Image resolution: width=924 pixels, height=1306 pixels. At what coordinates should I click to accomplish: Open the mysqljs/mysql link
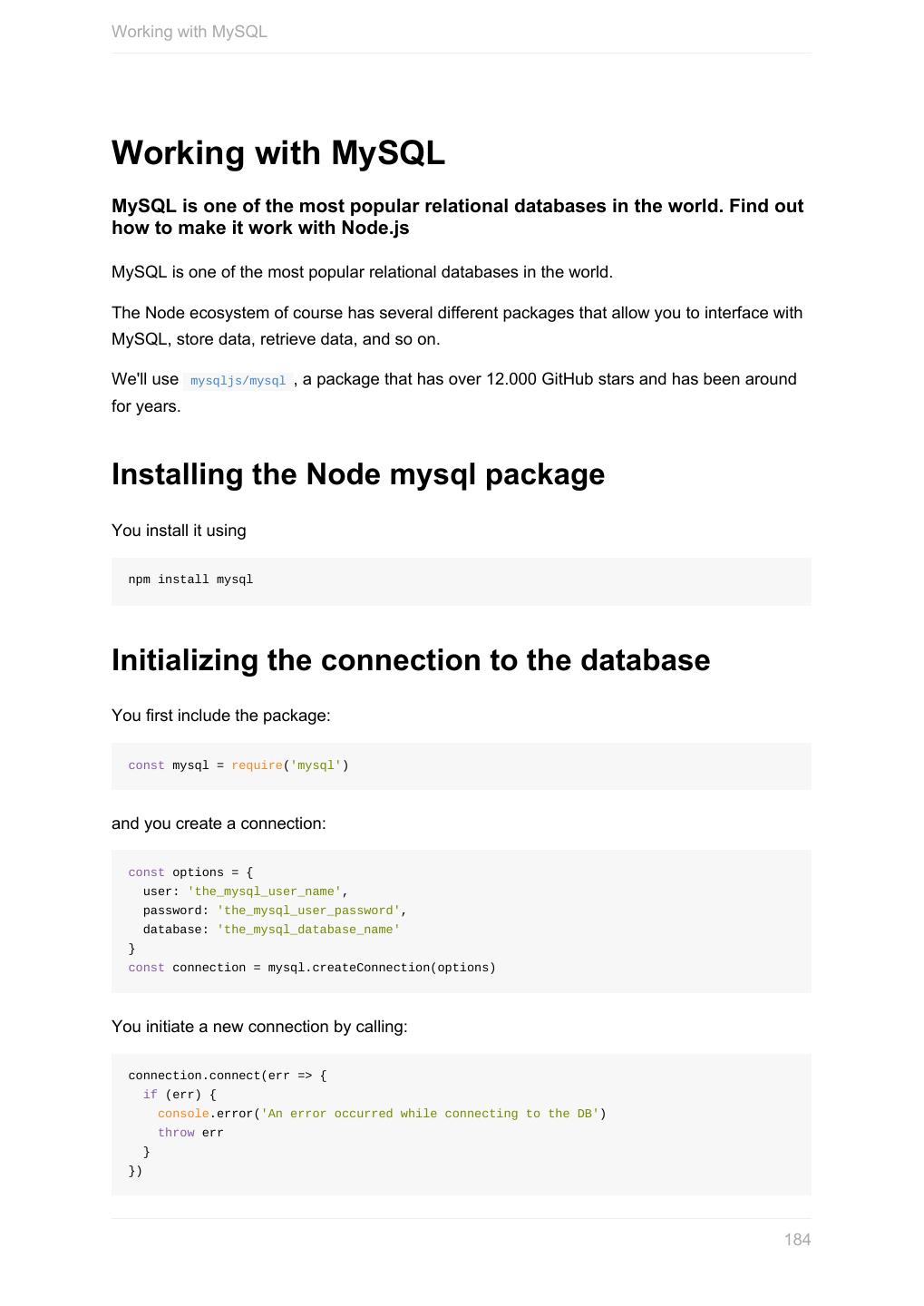click(x=238, y=381)
